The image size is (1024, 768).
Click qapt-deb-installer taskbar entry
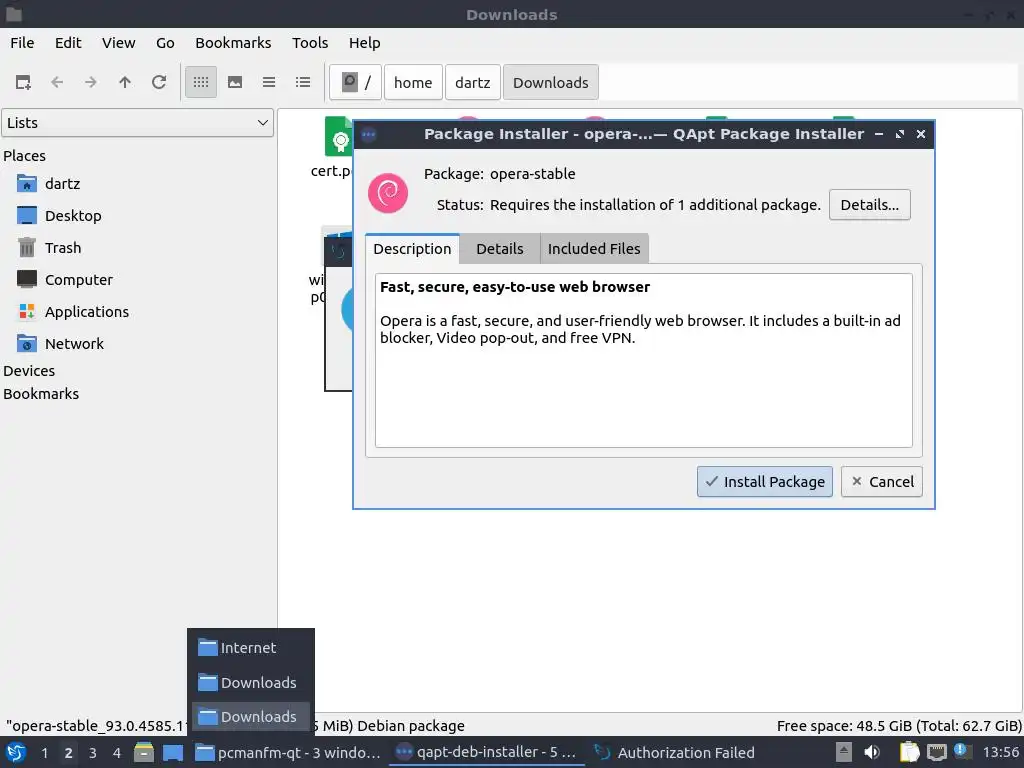pyautogui.click(x=487, y=753)
